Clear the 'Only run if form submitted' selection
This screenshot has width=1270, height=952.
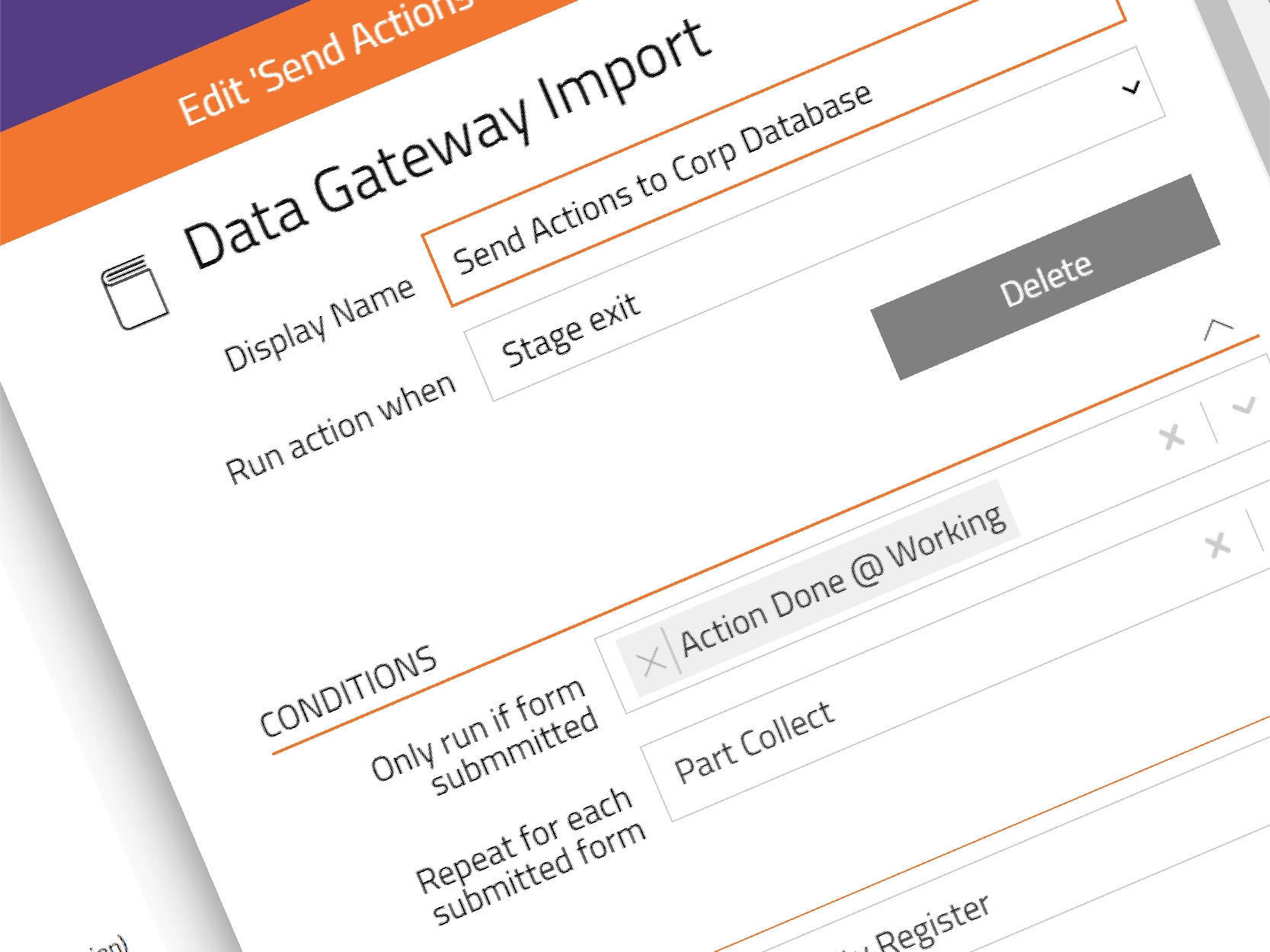click(x=1172, y=437)
